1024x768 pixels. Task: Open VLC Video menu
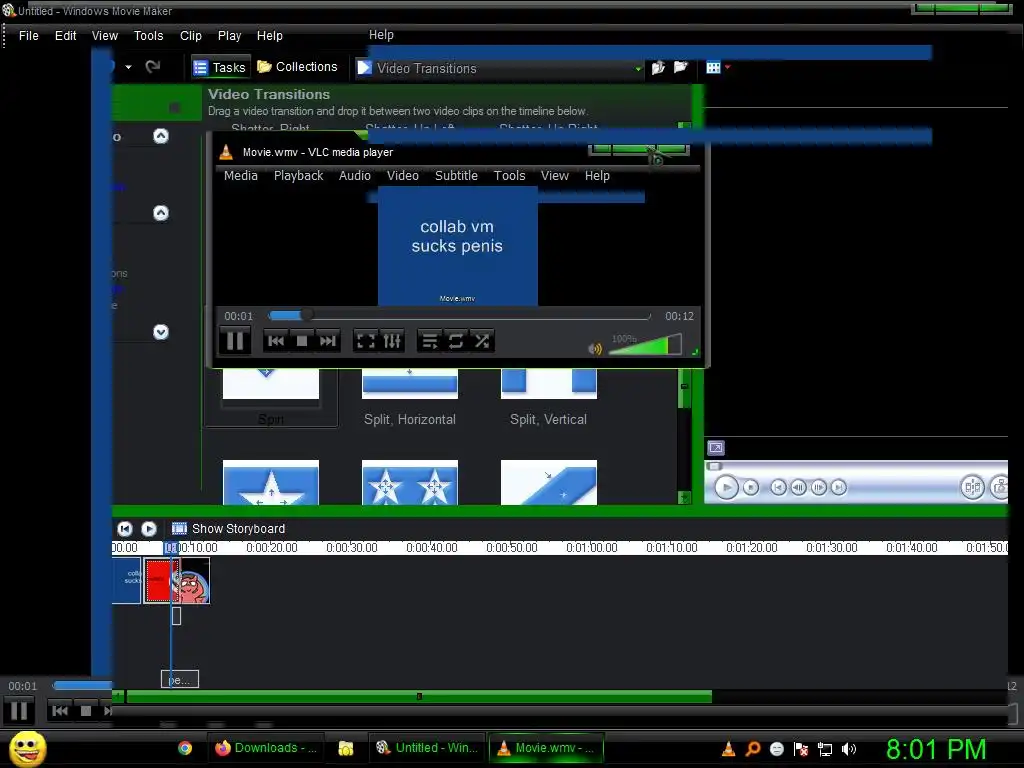[402, 176]
